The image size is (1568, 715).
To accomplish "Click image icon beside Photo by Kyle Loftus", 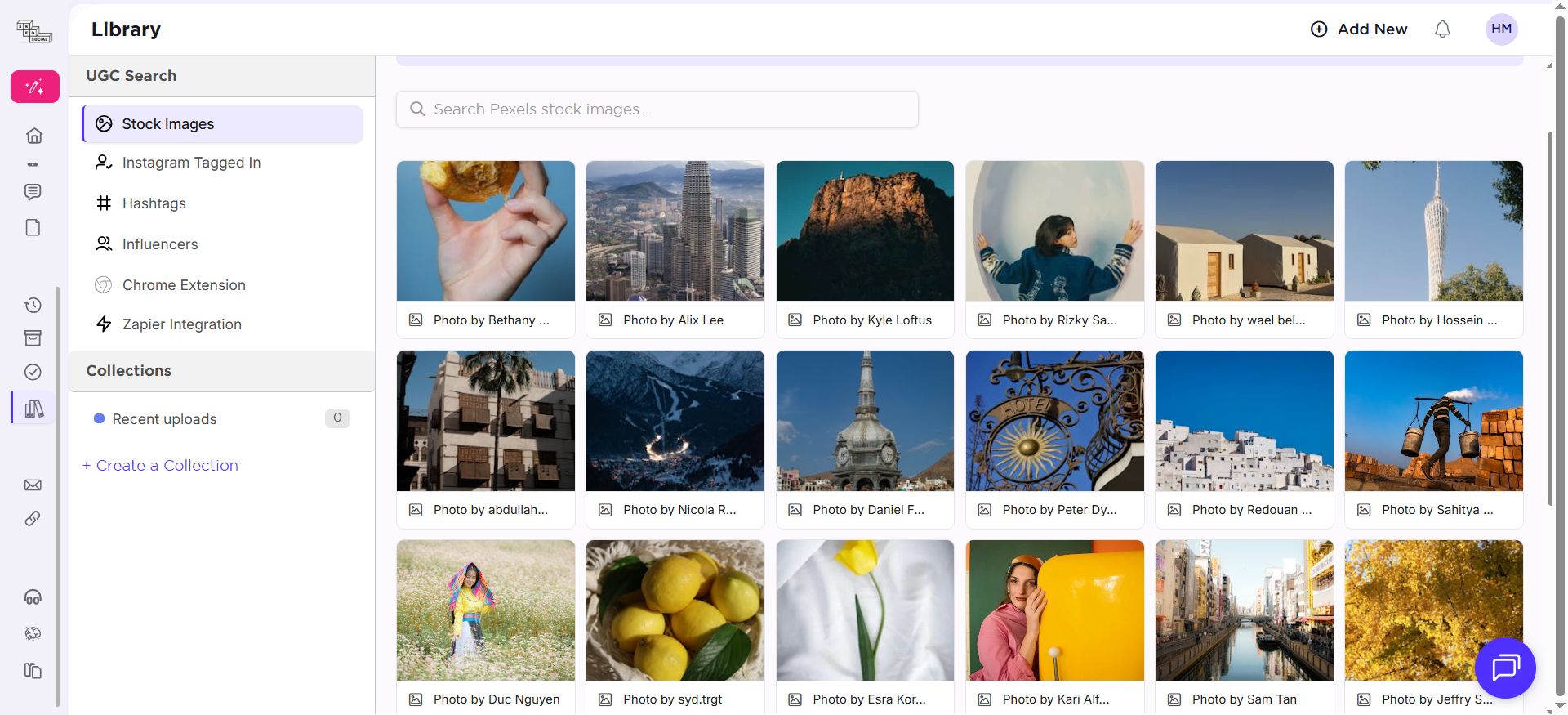I will point(795,320).
